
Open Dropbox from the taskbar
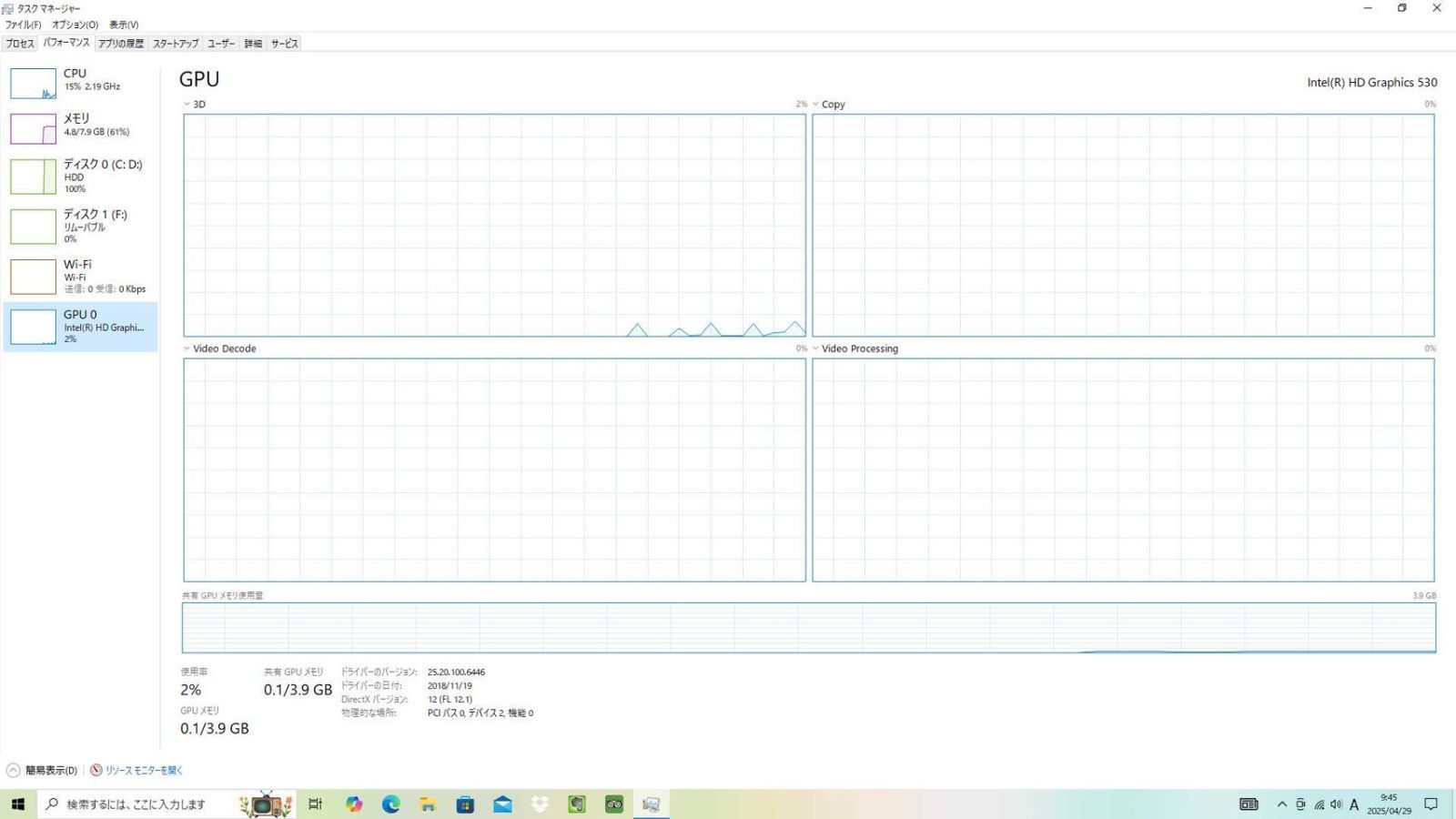(x=540, y=804)
